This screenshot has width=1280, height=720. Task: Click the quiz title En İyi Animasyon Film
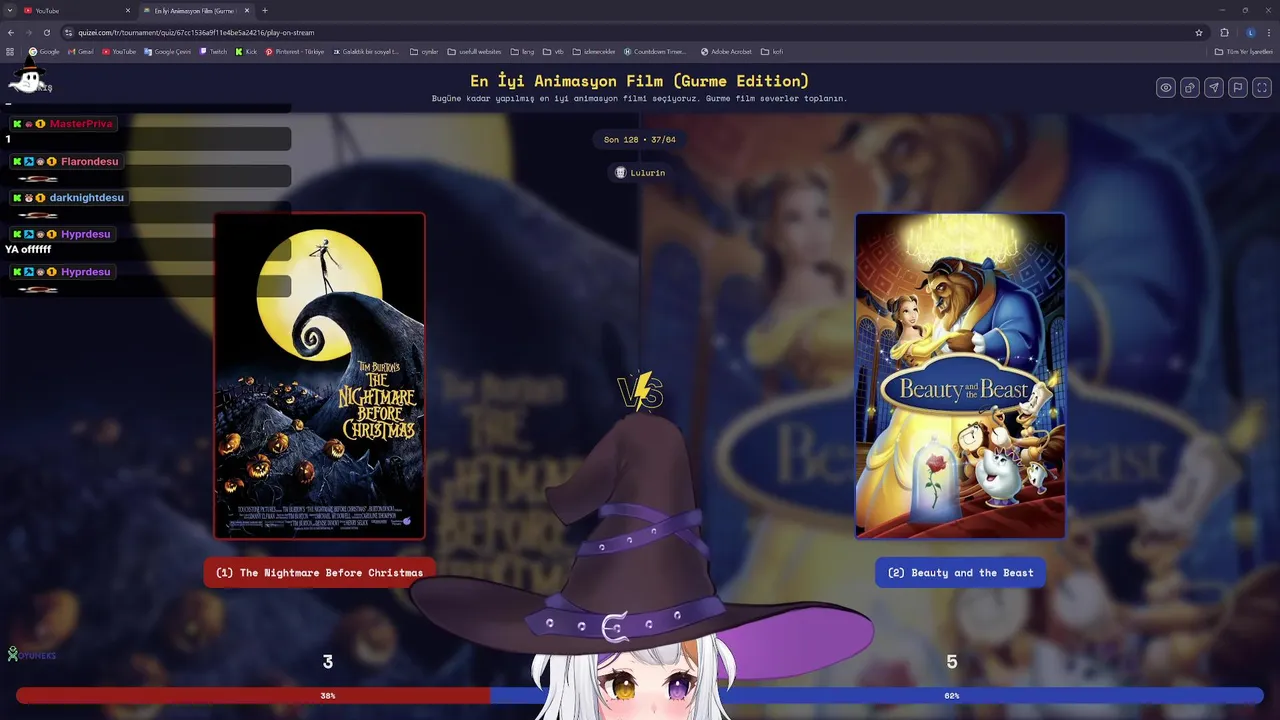640,81
